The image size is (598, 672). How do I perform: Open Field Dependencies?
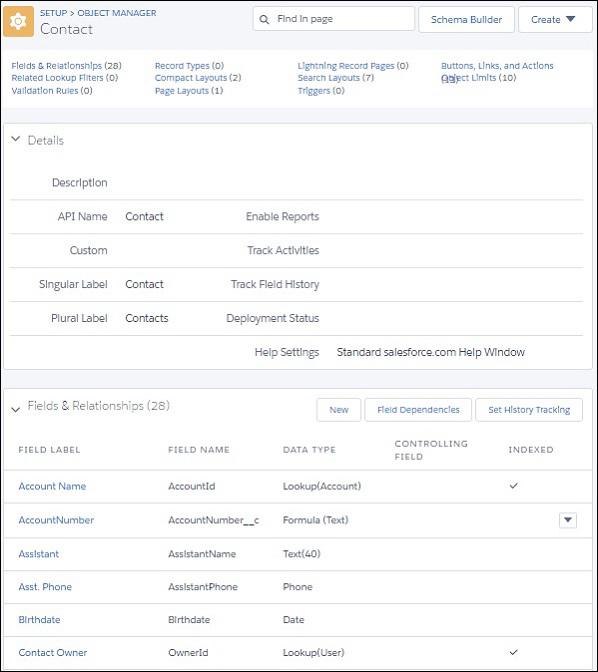(418, 410)
